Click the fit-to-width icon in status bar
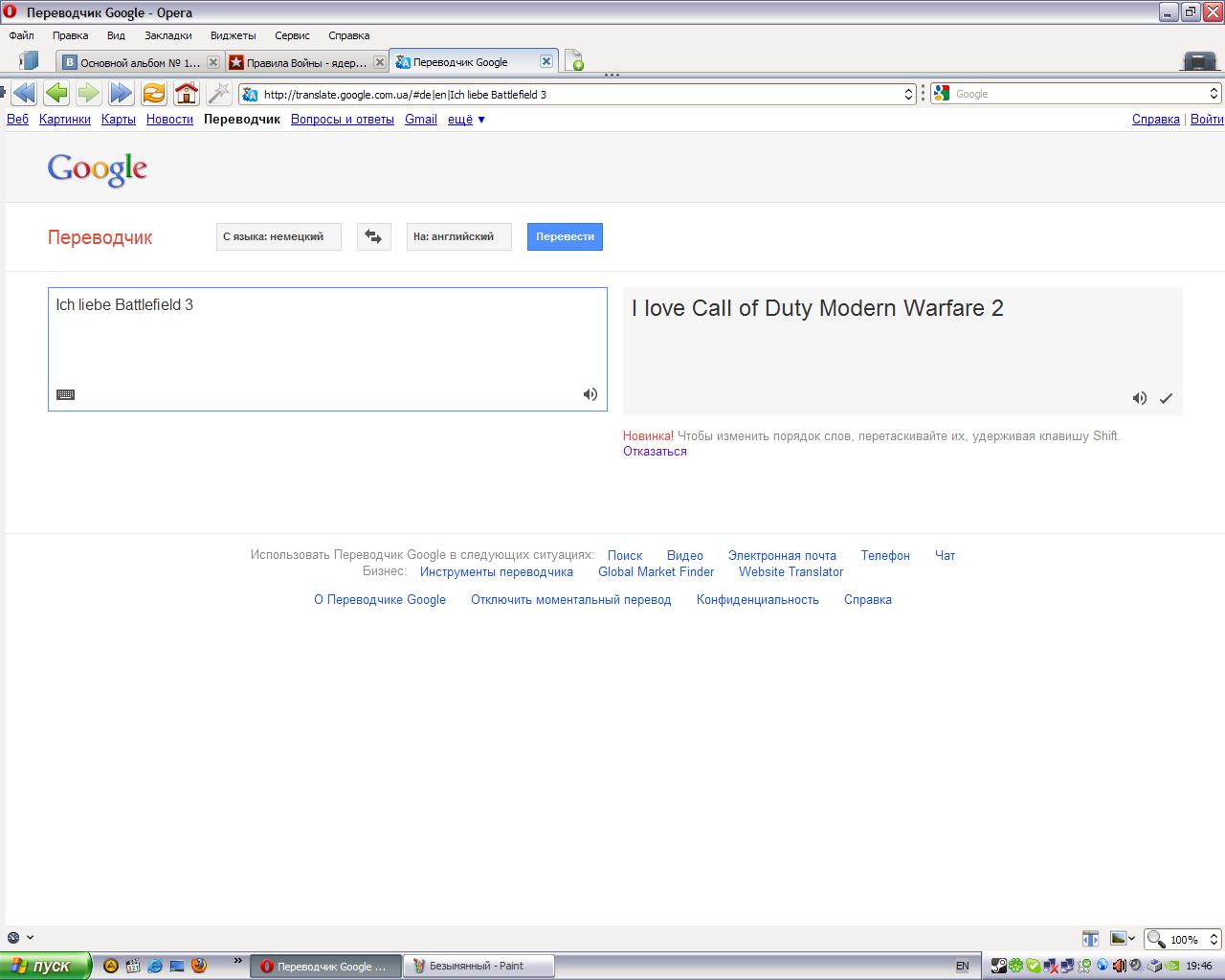This screenshot has height=980, width=1225. [x=1090, y=939]
